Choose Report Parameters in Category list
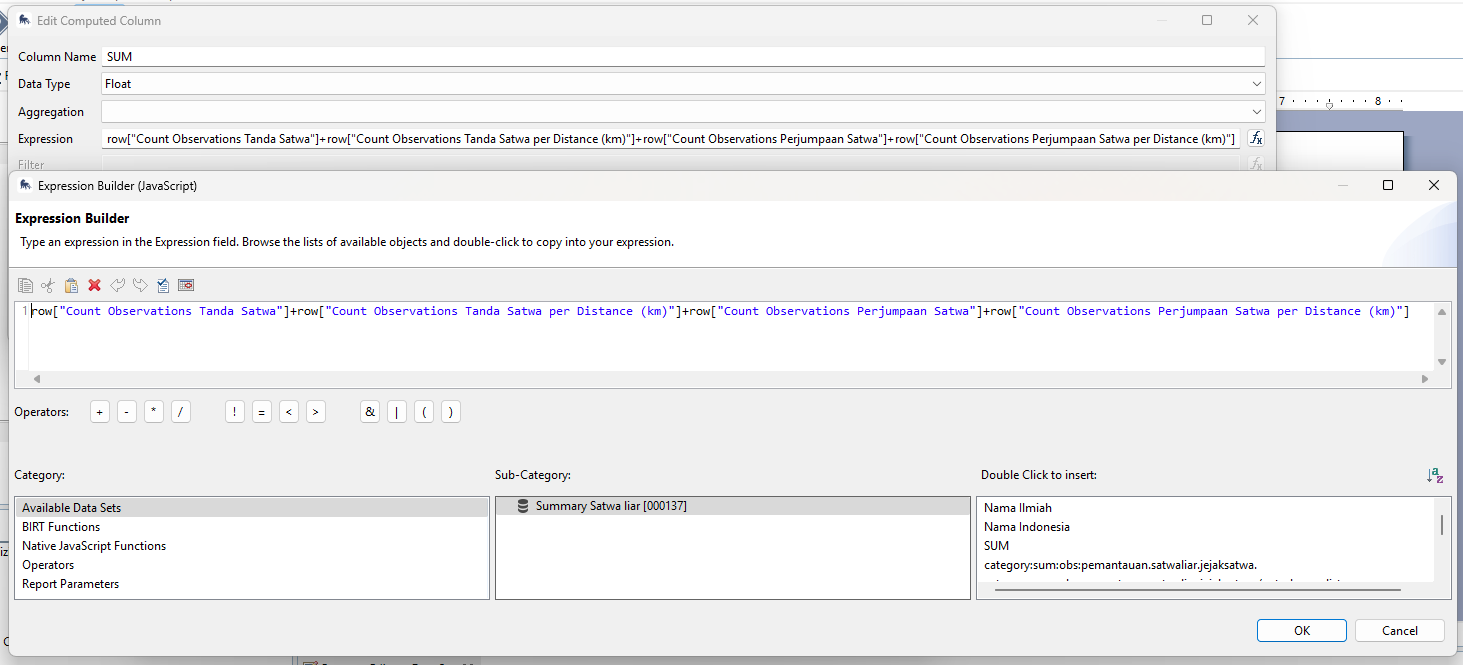 (x=70, y=584)
